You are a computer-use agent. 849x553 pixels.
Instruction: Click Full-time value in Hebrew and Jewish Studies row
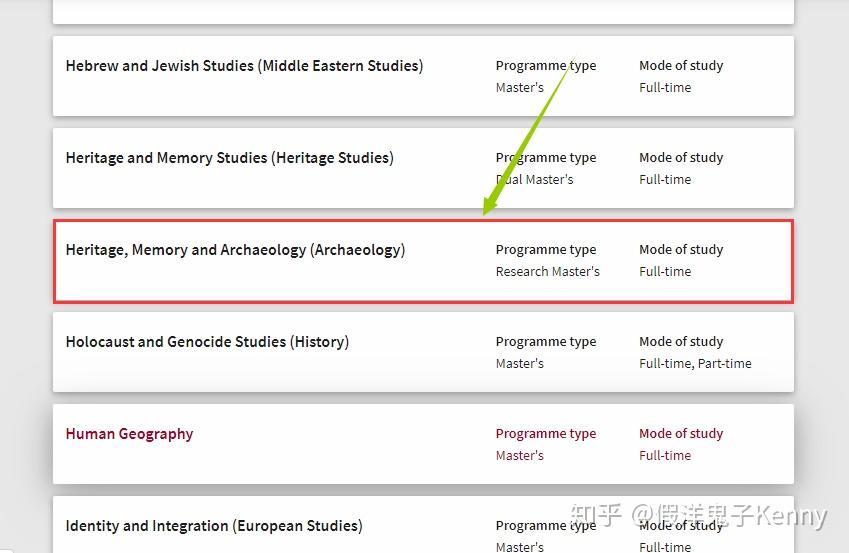(665, 88)
